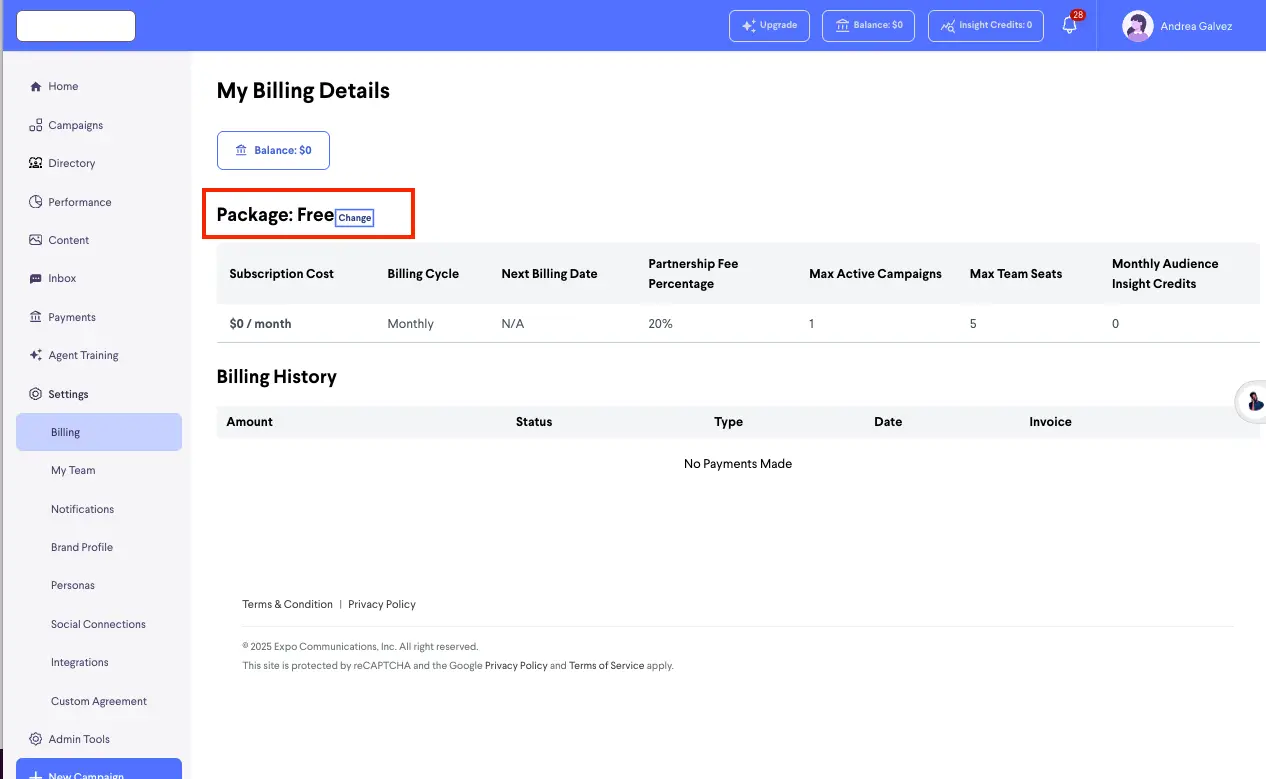This screenshot has height=779, width=1266.
Task: Open Personas settings item
Action: pyautogui.click(x=73, y=586)
